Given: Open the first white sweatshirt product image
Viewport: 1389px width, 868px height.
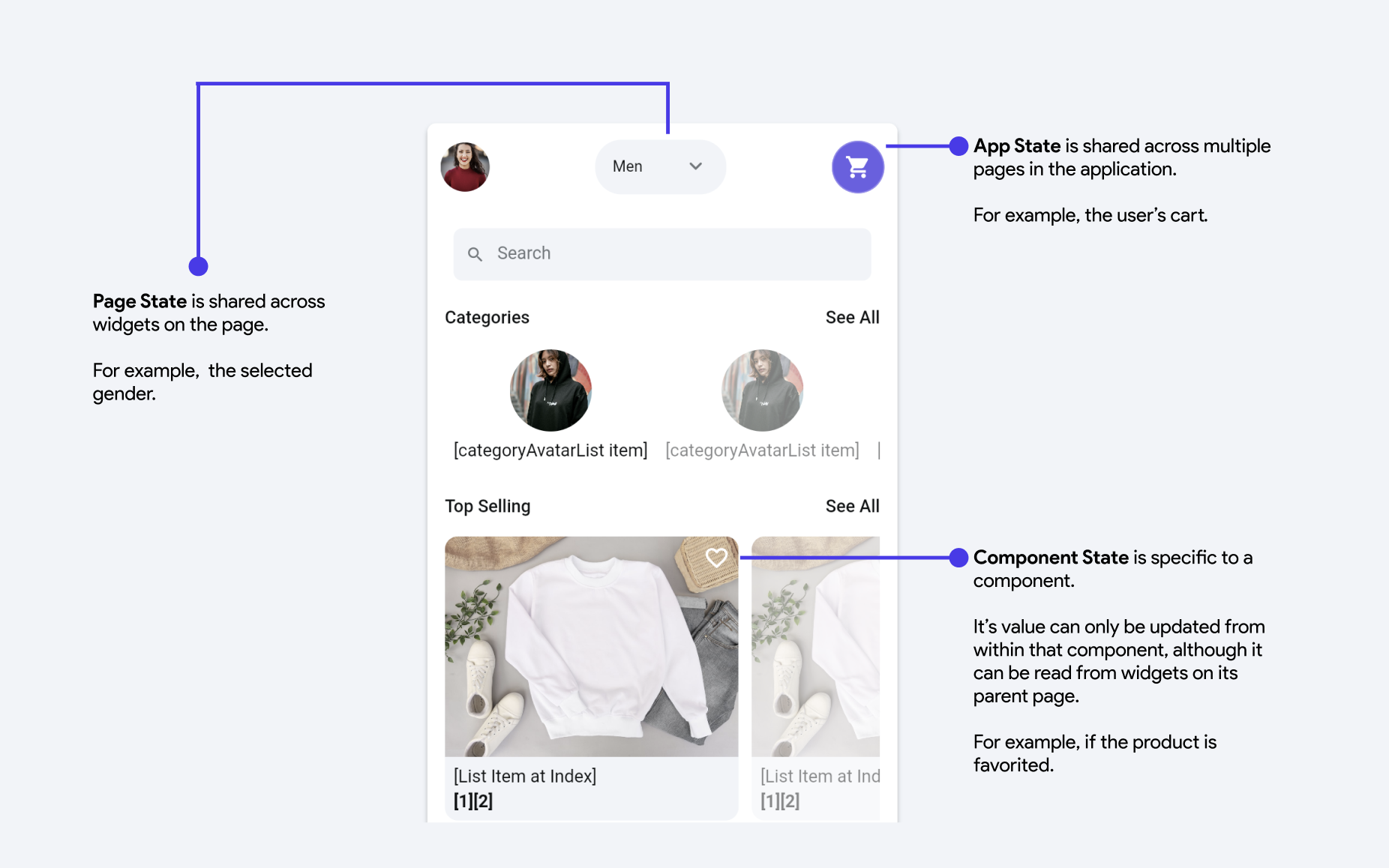Looking at the screenshot, I should point(591,646).
